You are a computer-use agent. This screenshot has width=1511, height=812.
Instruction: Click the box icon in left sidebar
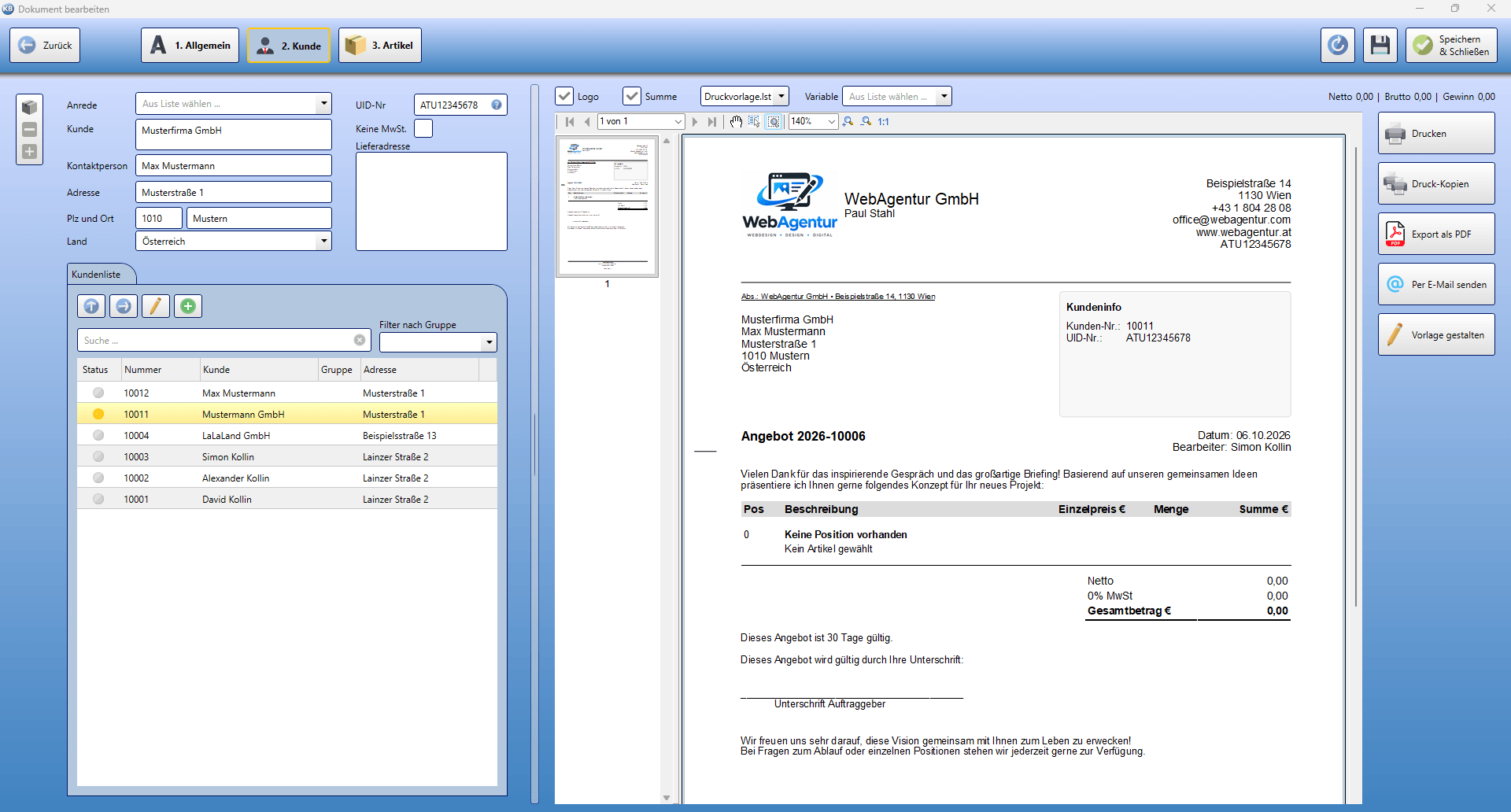[29, 107]
